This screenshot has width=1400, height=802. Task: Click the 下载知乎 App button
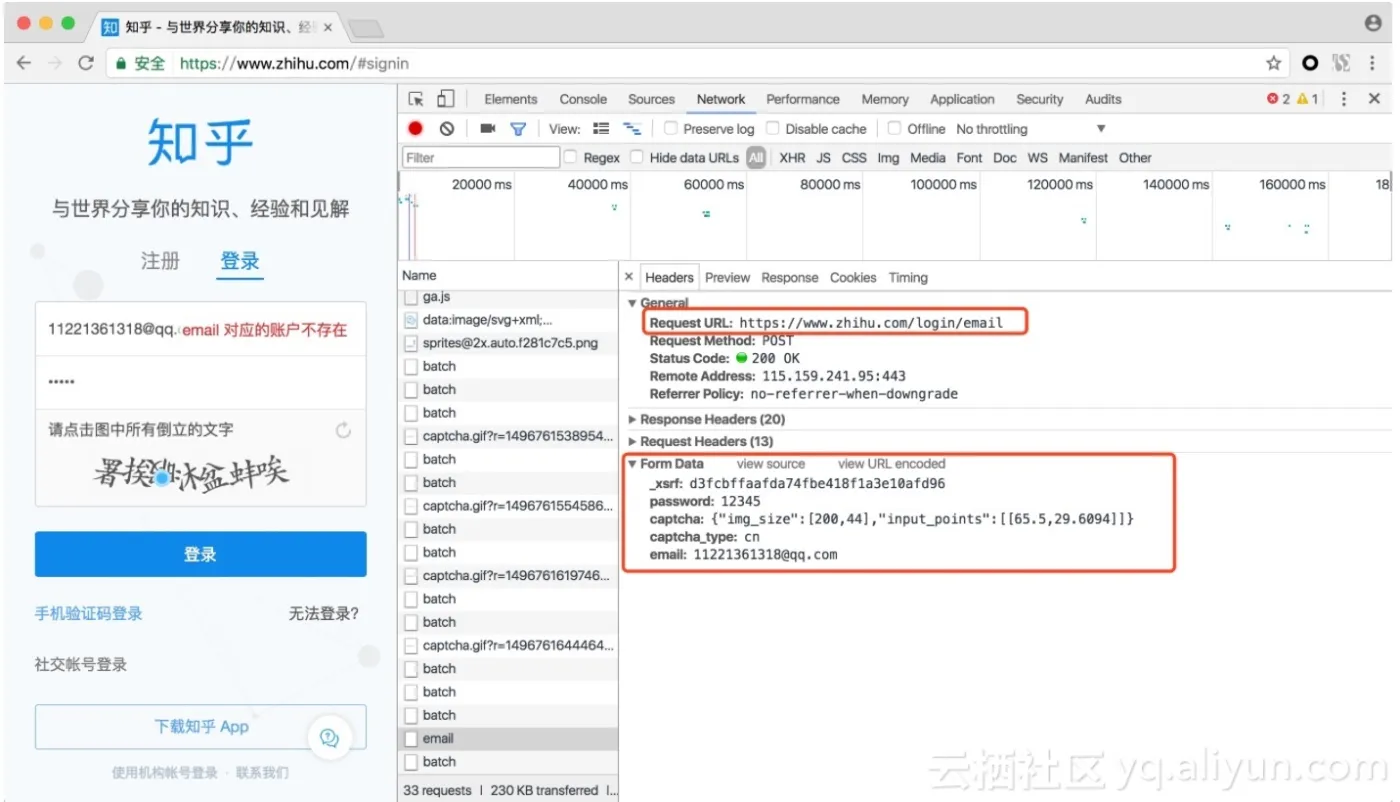coord(200,726)
